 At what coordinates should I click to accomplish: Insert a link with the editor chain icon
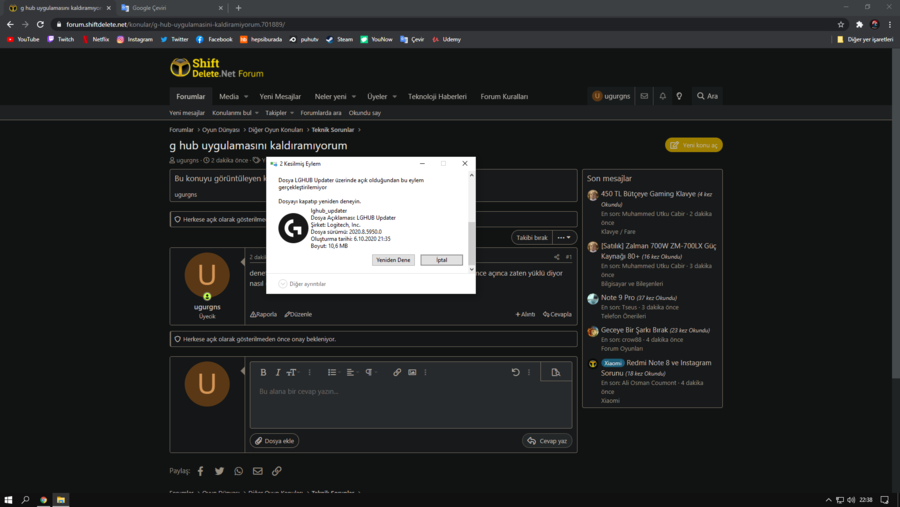click(397, 372)
